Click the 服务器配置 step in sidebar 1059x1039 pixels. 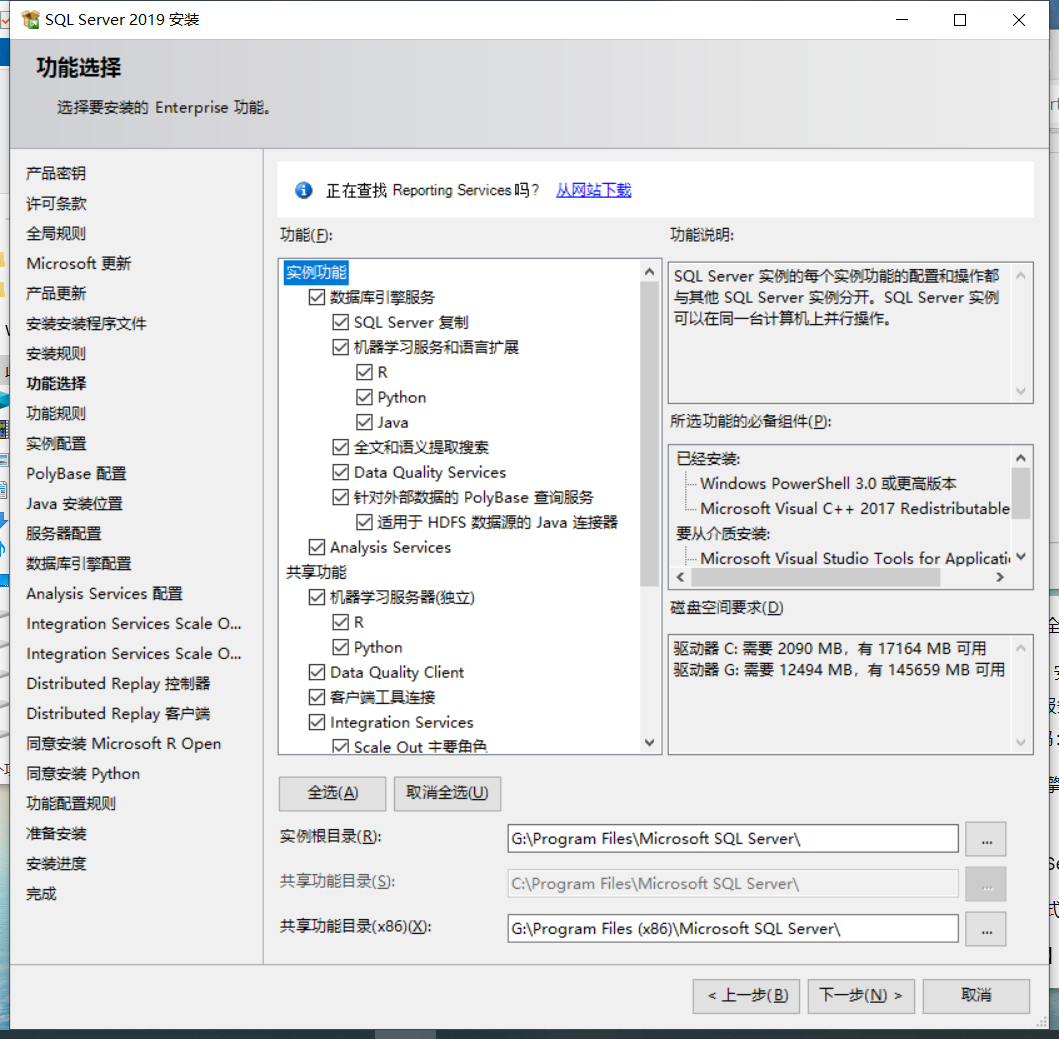pyautogui.click(x=63, y=534)
